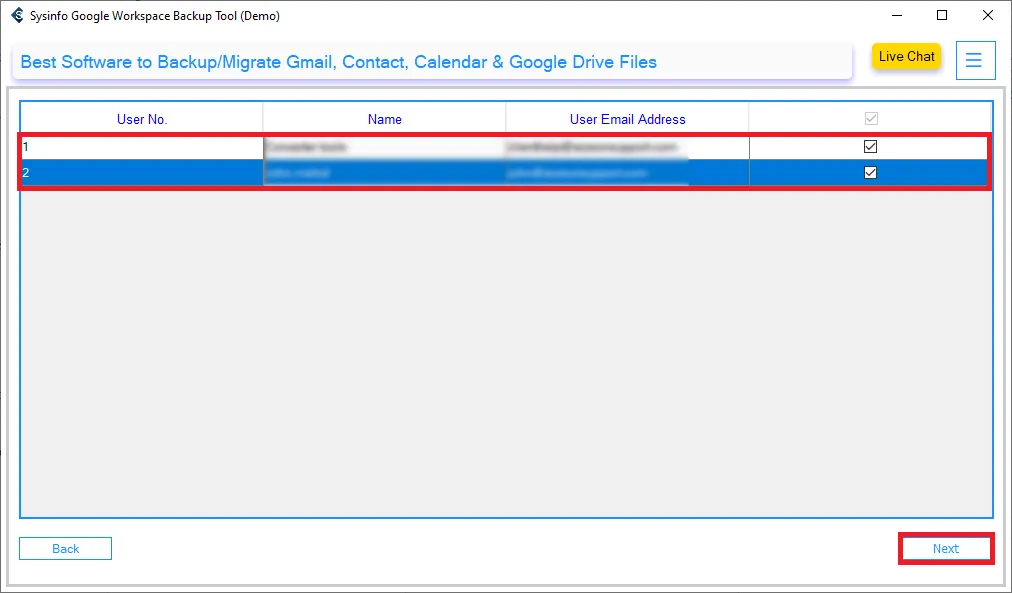This screenshot has height=593, width=1012.
Task: Click the blurred email cell in row 2
Action: [x=627, y=172]
